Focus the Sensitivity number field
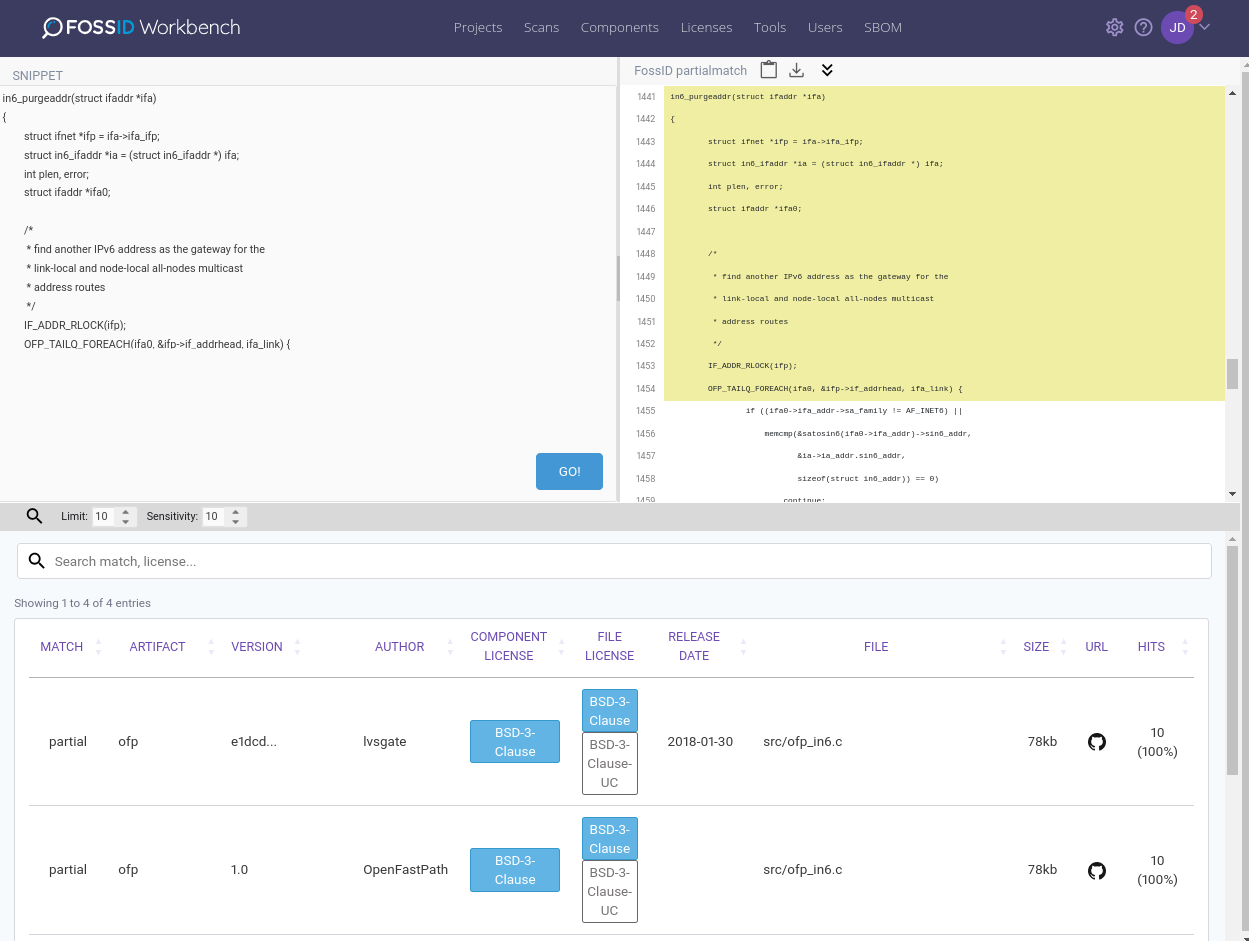The width and height of the screenshot is (1249, 941). point(224,516)
